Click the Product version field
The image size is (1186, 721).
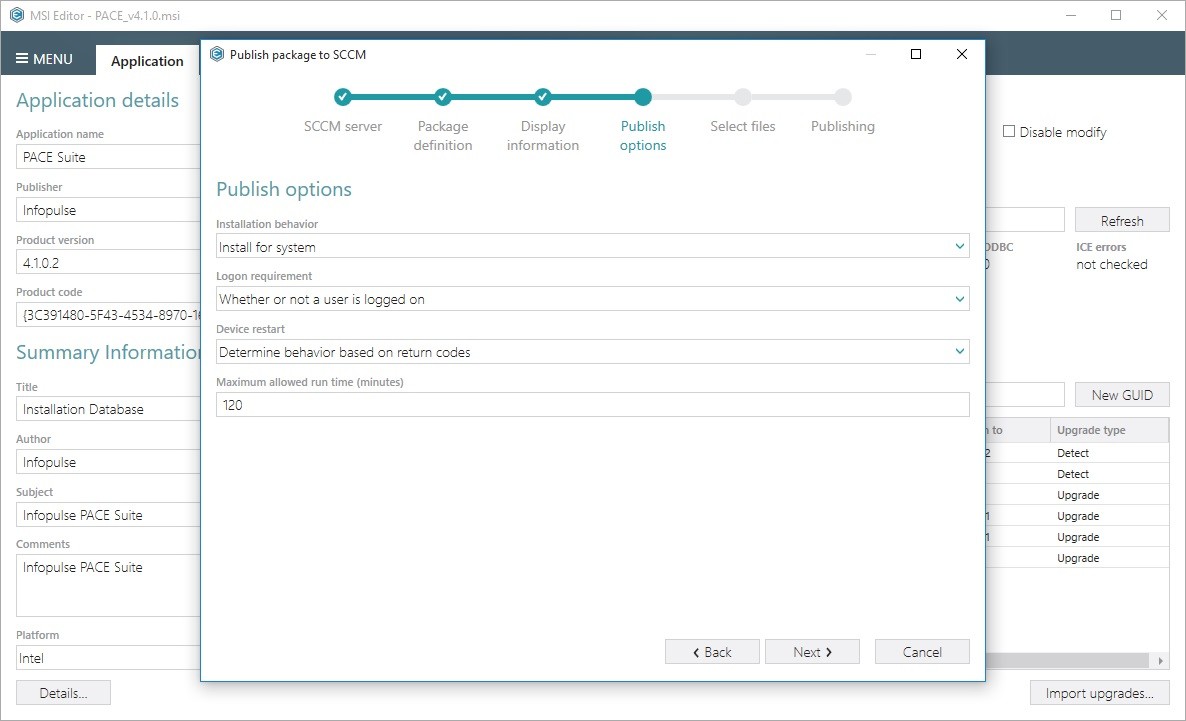coord(108,263)
